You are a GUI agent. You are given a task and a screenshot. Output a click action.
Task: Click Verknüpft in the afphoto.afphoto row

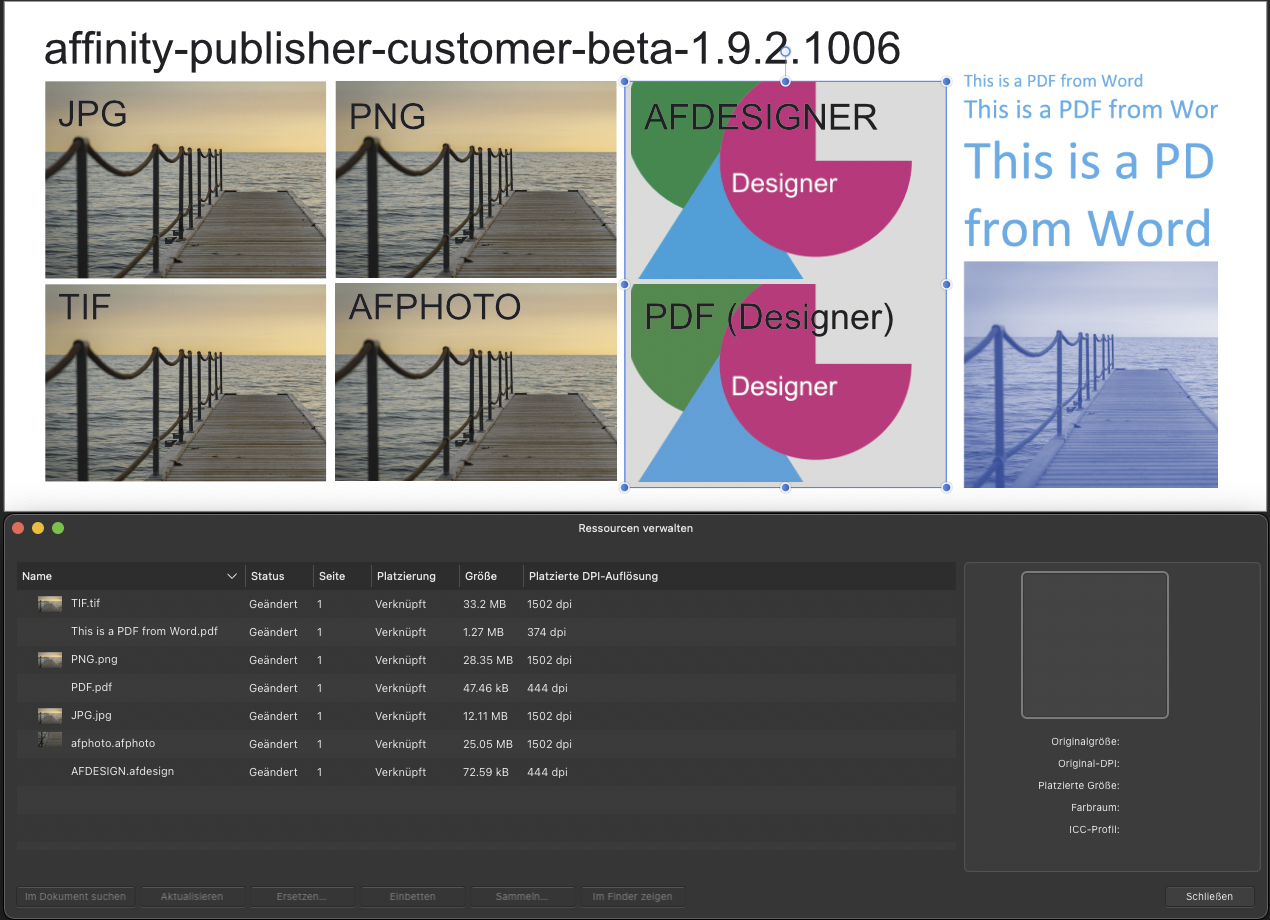pos(400,744)
